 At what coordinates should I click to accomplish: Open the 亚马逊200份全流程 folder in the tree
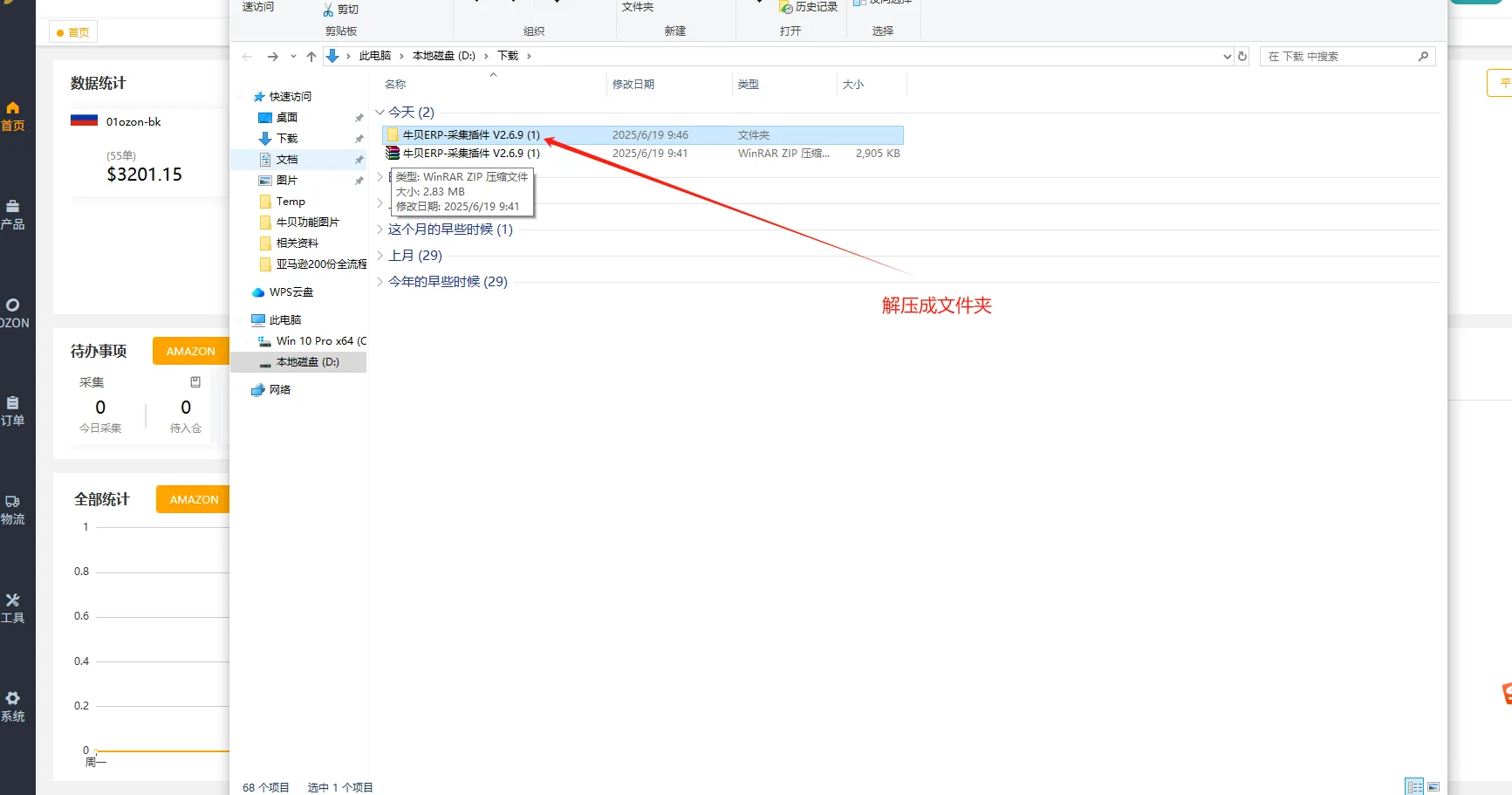click(321, 264)
